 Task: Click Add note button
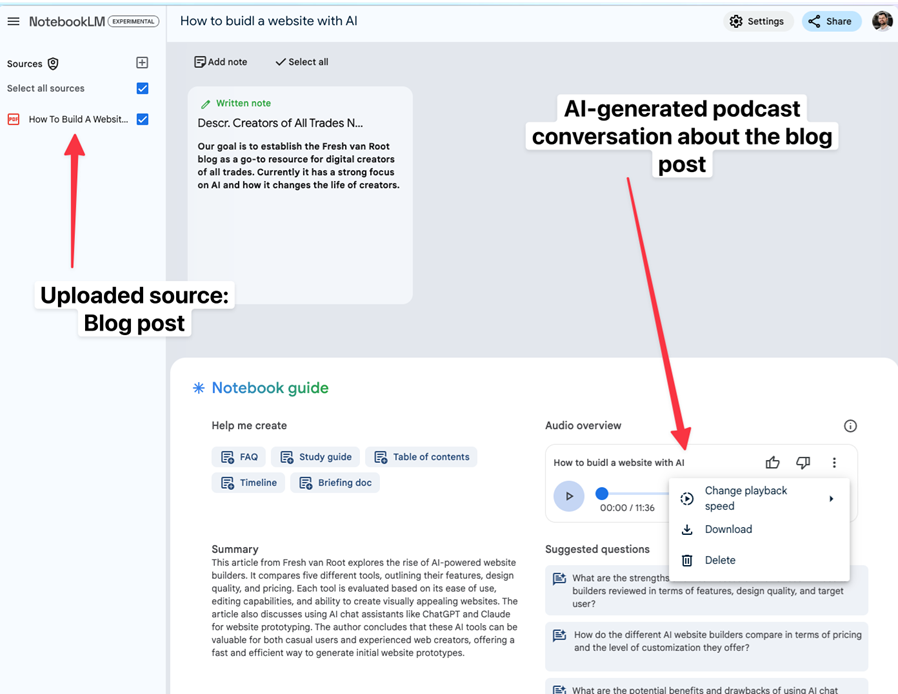(x=220, y=62)
